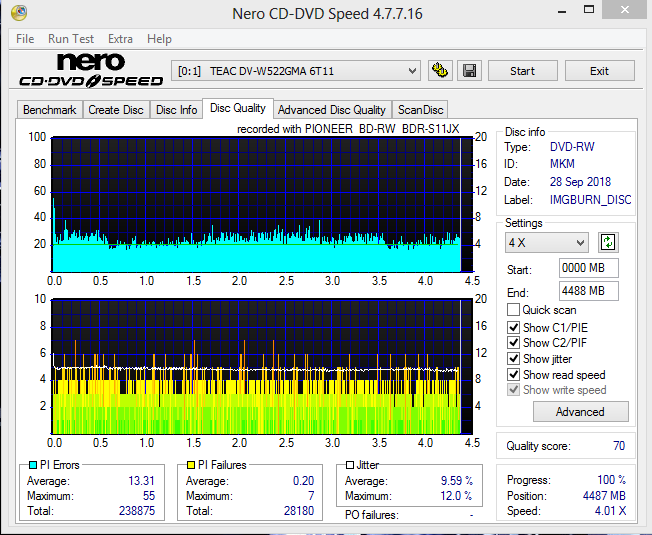This screenshot has width=652, height=535.
Task: Maximize the Nero window
Action: click(x=589, y=9)
